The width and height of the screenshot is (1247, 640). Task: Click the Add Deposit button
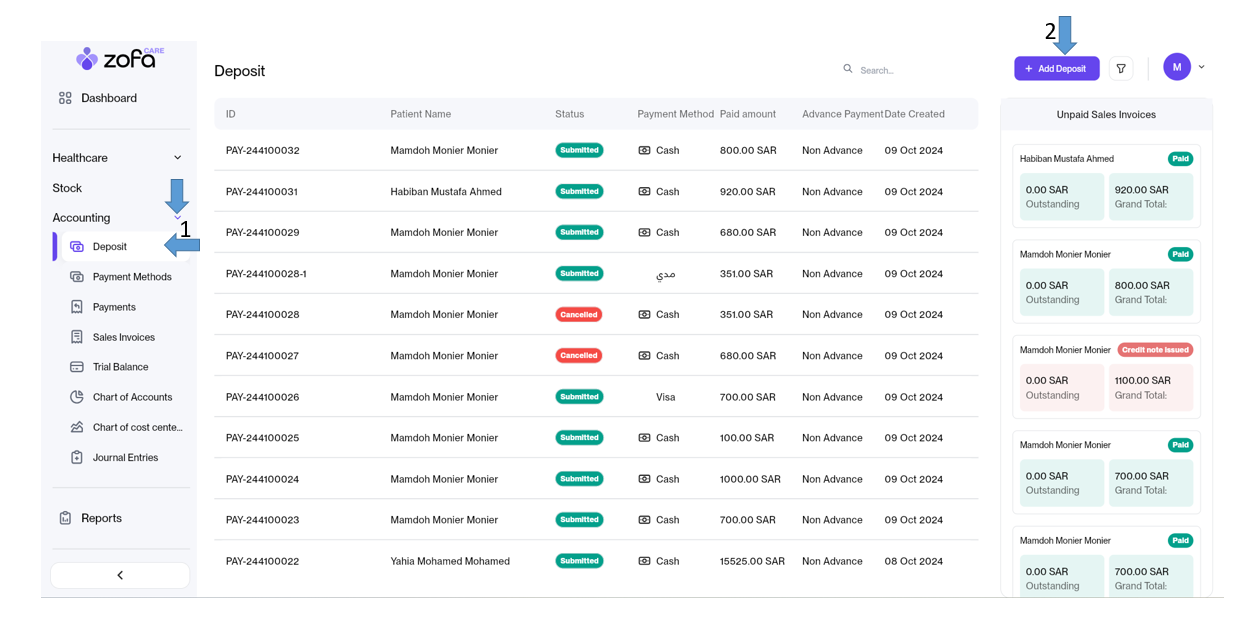(1056, 69)
